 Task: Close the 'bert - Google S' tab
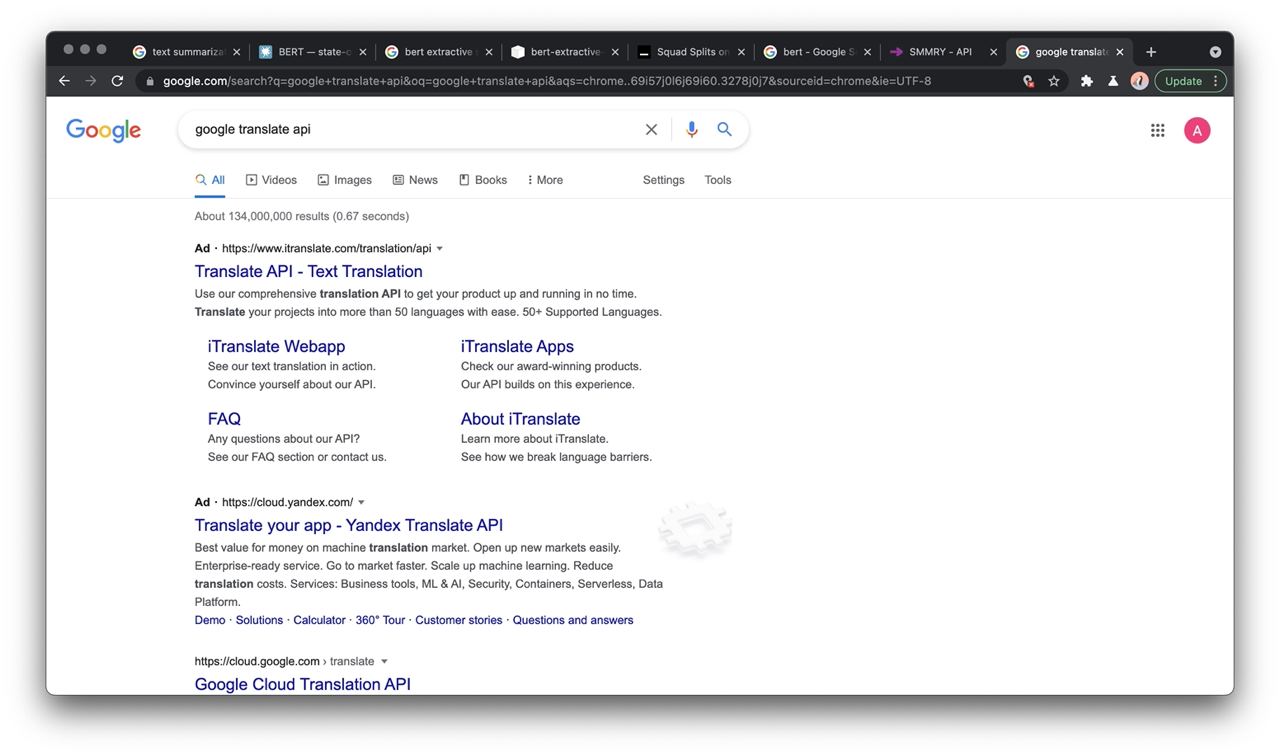(x=867, y=52)
